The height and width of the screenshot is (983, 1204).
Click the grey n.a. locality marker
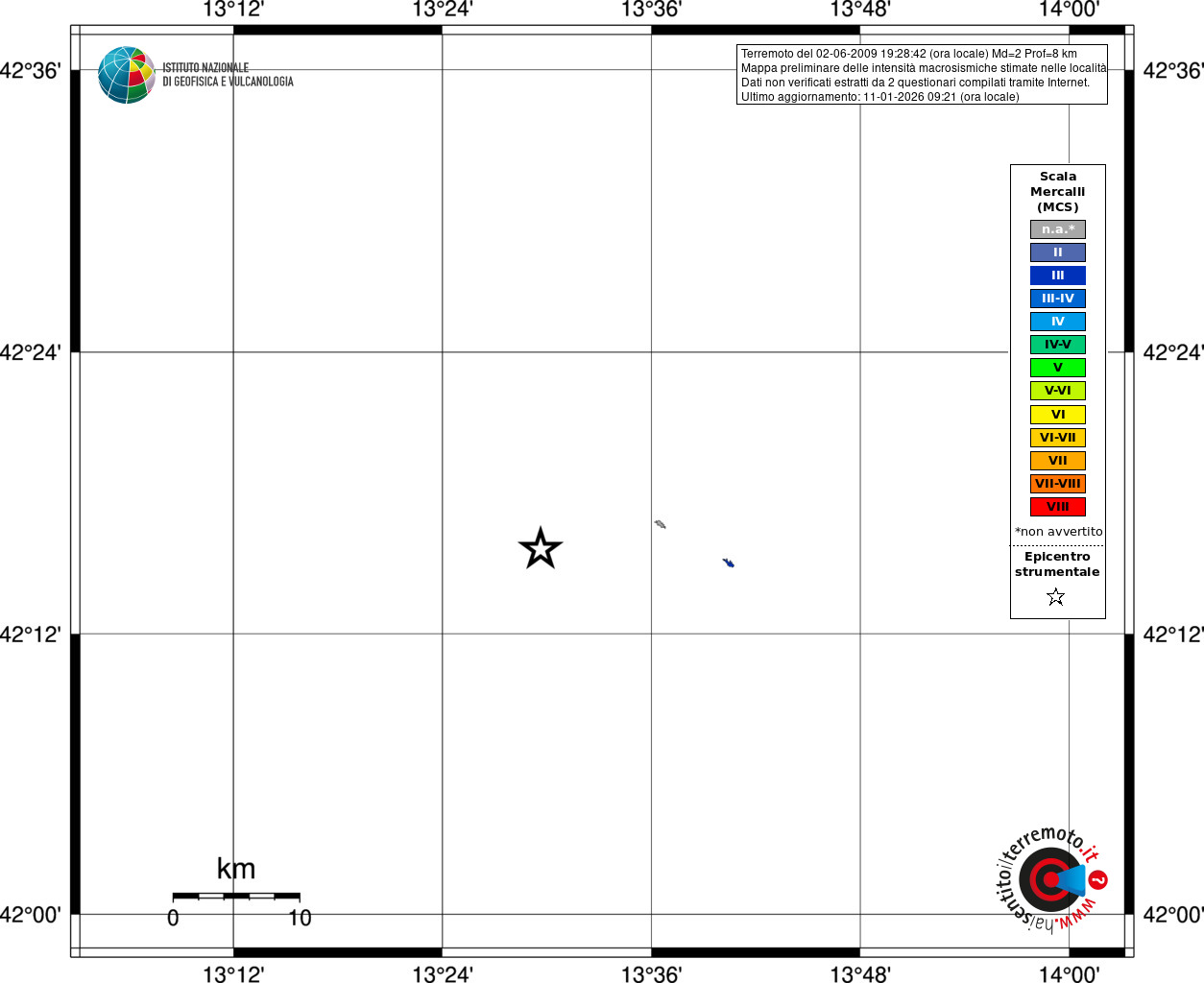[660, 524]
